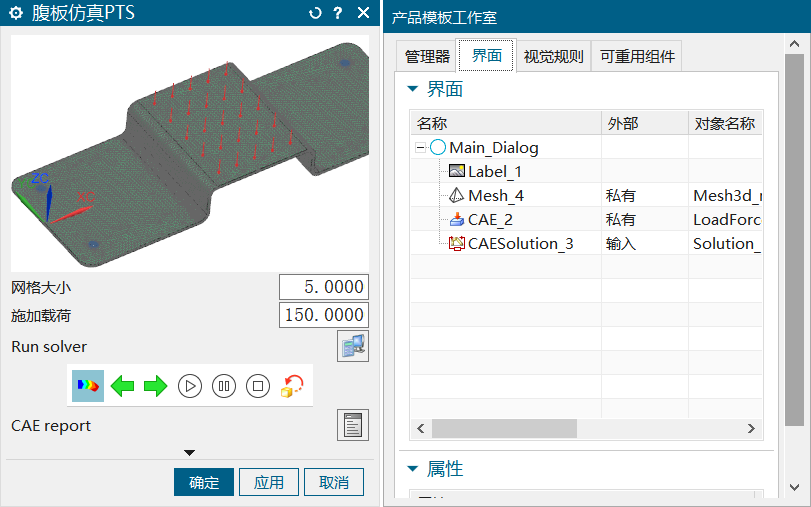This screenshot has height=507, width=811.
Task: Click the 对象名称 column header
Action: pos(725,123)
